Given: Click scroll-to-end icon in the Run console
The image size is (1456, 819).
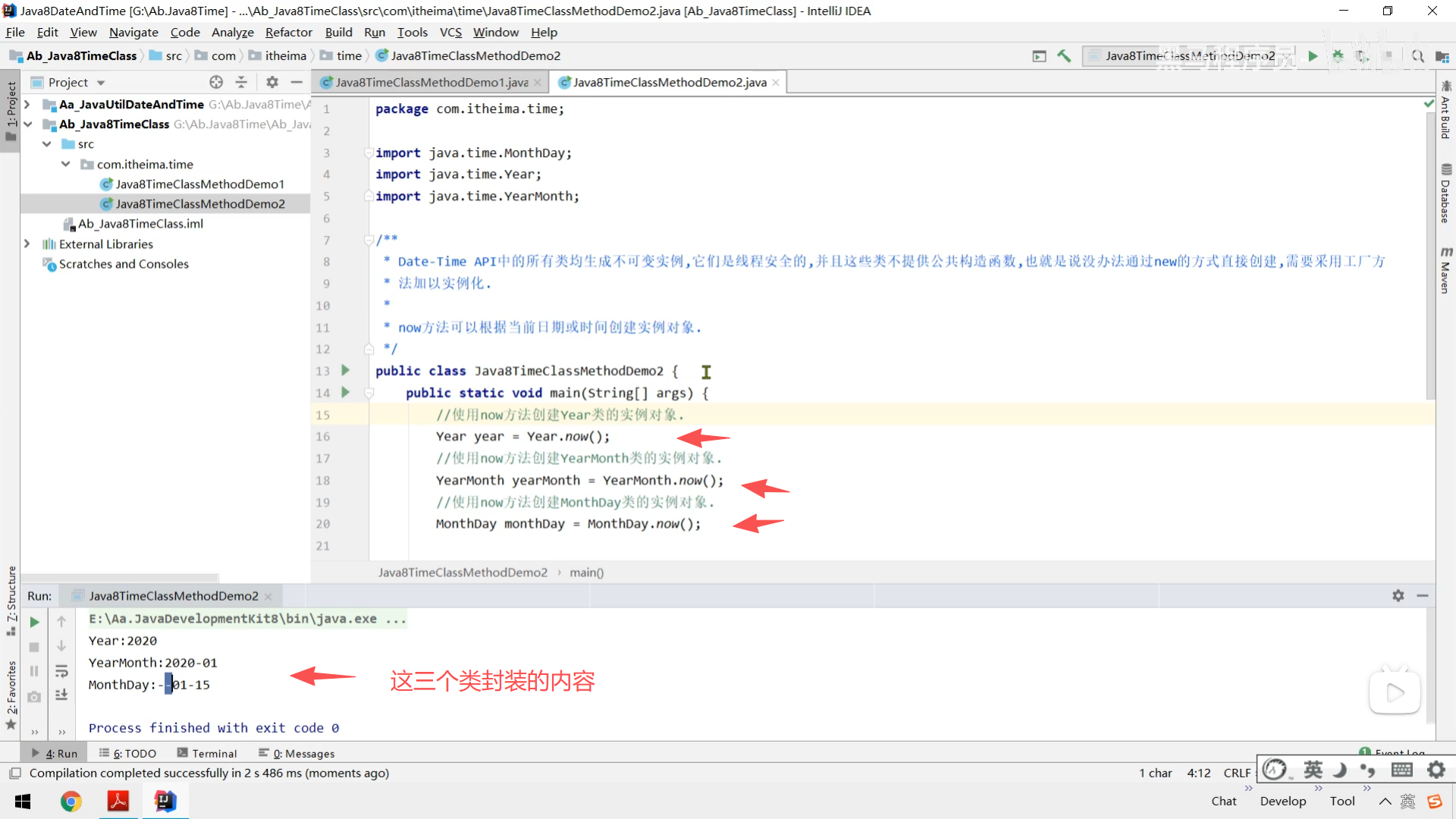Looking at the screenshot, I should pos(61,695).
